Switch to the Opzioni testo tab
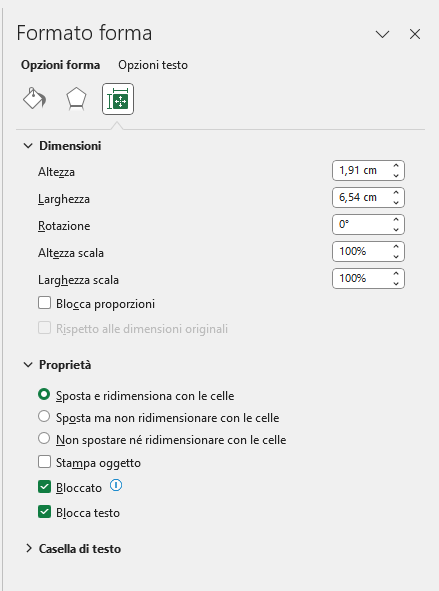Viewport: 439px width, 591px height. pyautogui.click(x=153, y=65)
